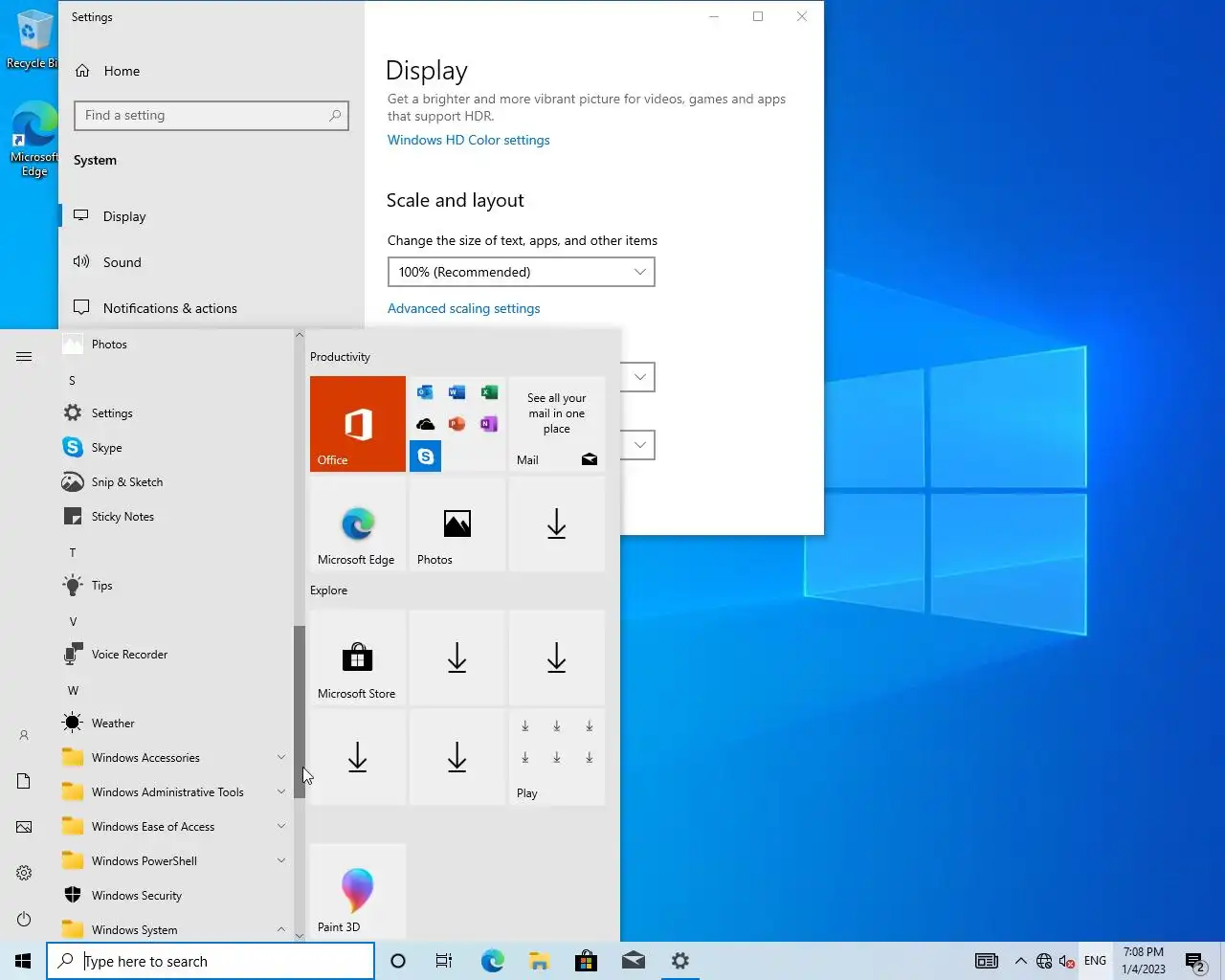Expand the Windows Administrative Tools folder
Viewport: 1225px width, 980px height.
tap(175, 792)
